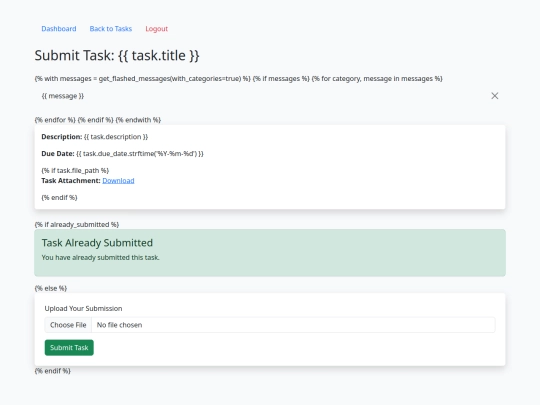Click the {% else %} template tag
This screenshot has width=540, height=405.
[51, 288]
